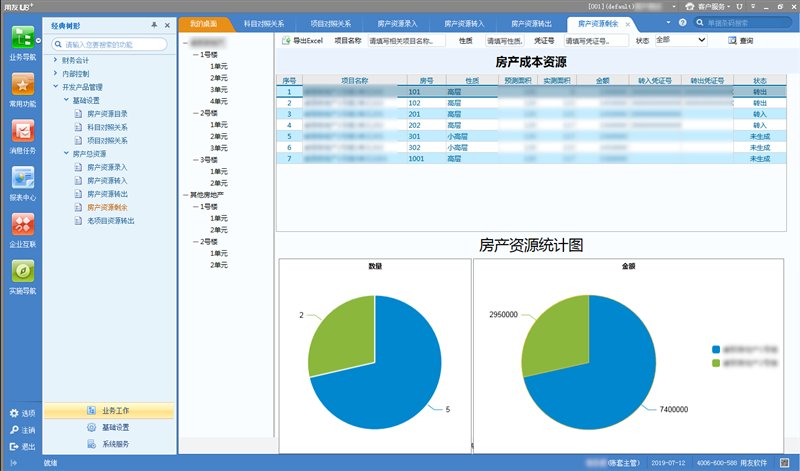Collapse the 房产总资源 tree node
Image resolution: width=800 pixels, height=471 pixels.
tap(66, 153)
